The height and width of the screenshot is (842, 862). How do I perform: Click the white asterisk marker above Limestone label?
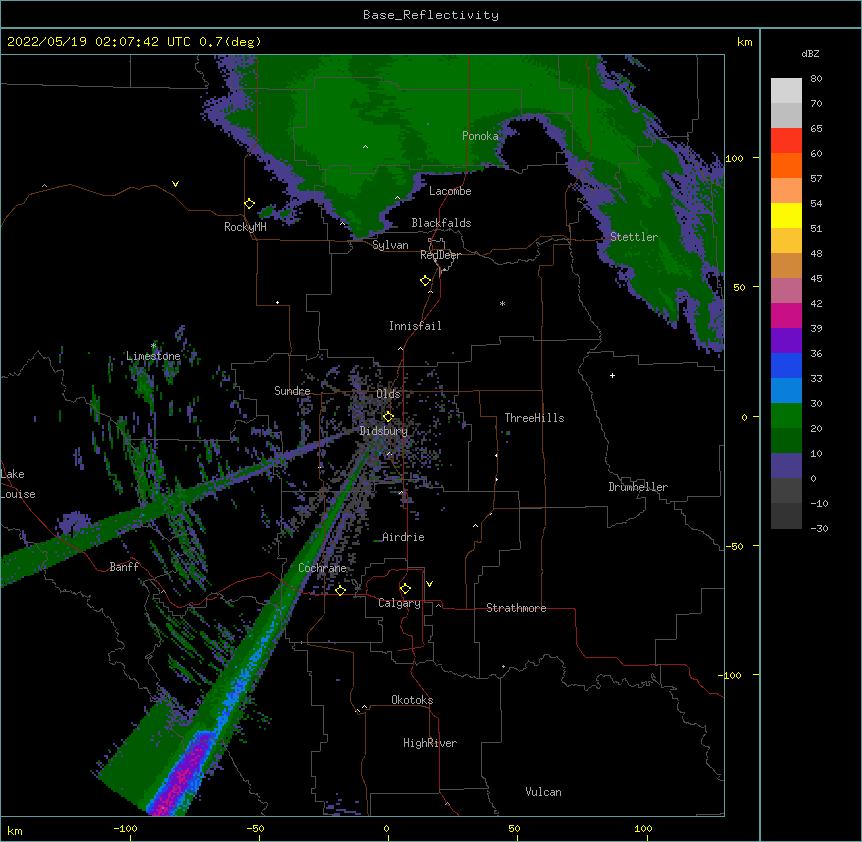(153, 346)
